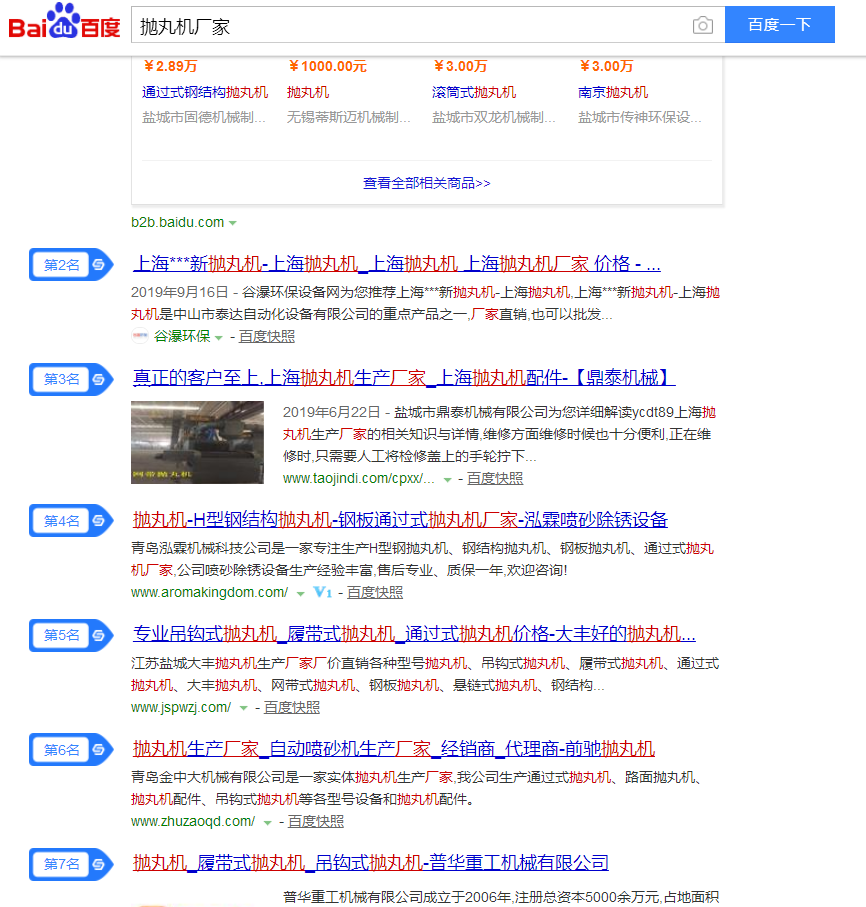Open 百度快照 for zhuzaoqd.com result
The width and height of the screenshot is (866, 907).
316,821
